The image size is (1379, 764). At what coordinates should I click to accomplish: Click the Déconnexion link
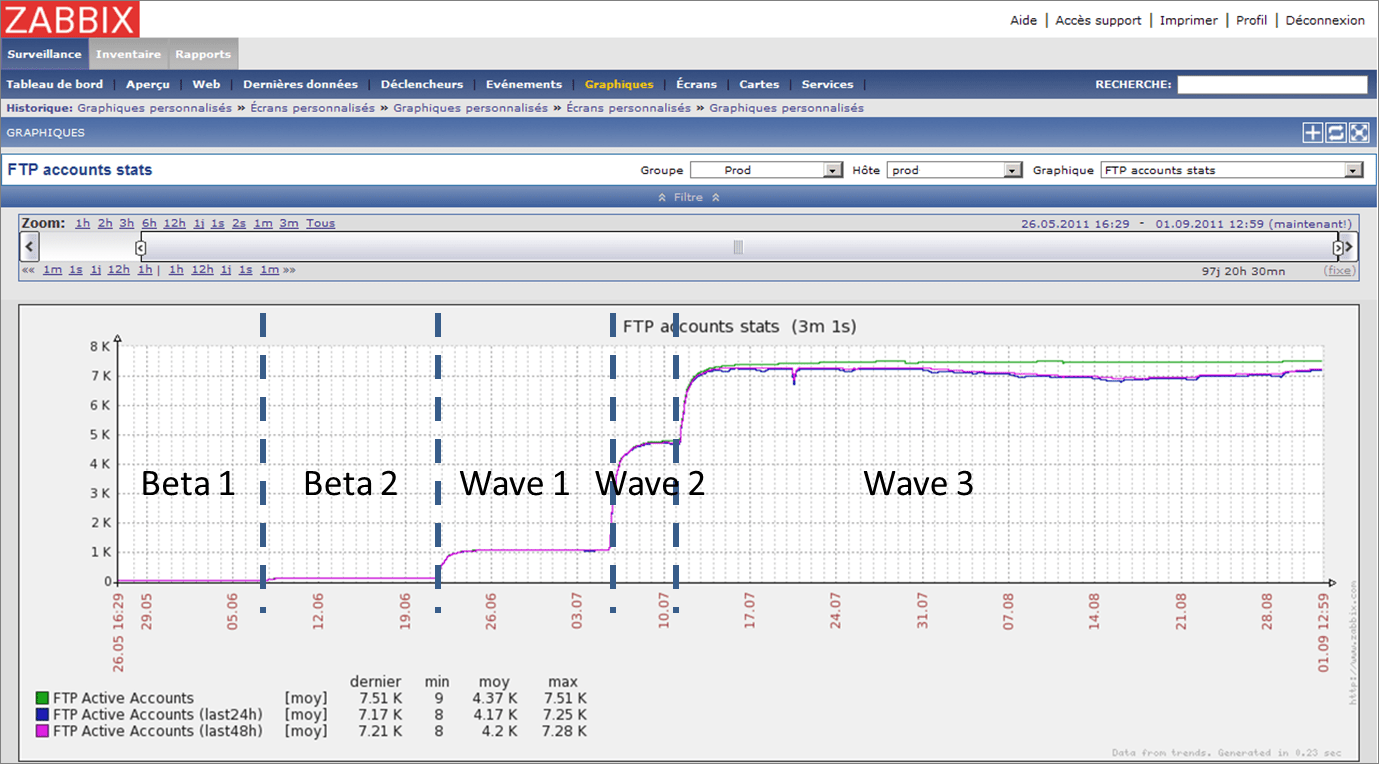pos(1324,20)
